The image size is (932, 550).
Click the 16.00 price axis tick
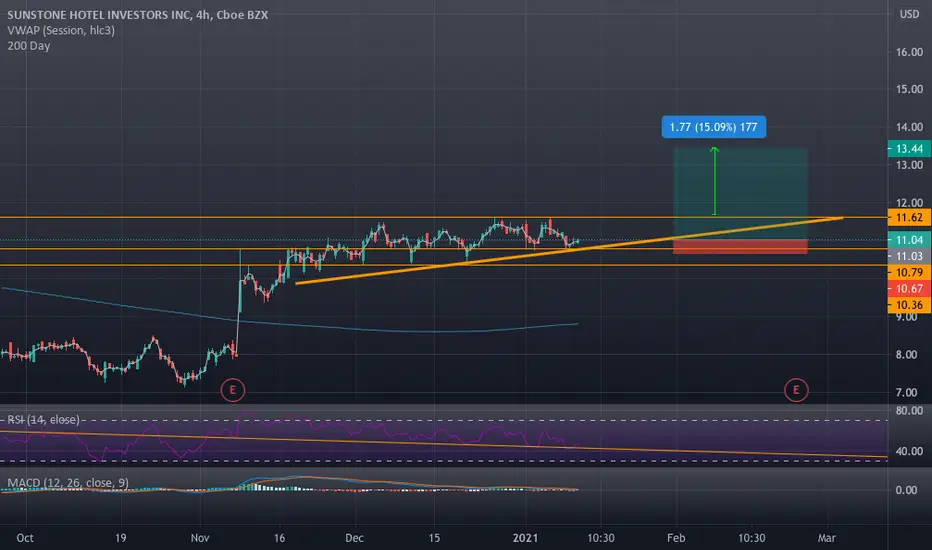909,52
